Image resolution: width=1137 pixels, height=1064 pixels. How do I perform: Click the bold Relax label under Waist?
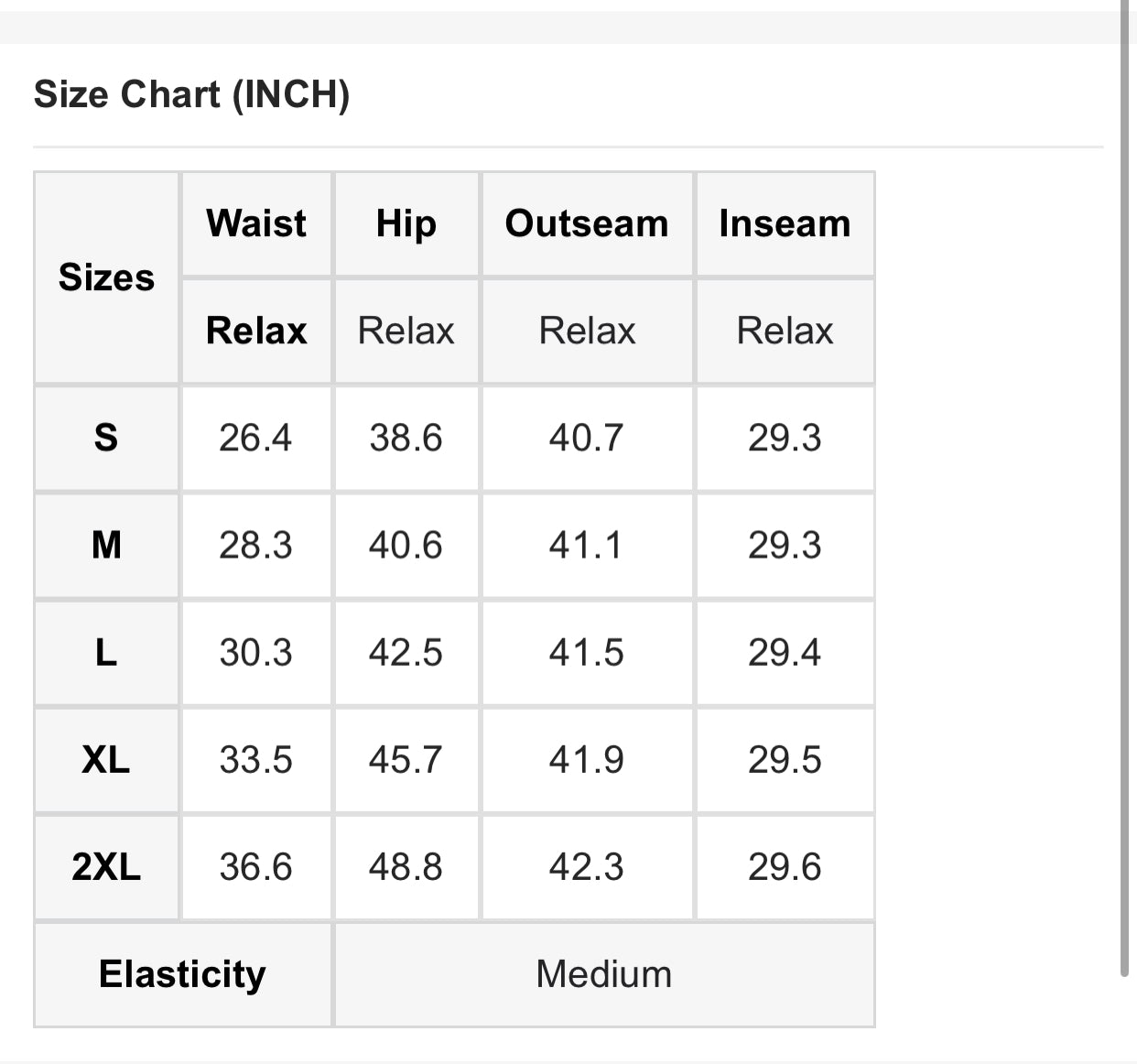[x=256, y=331]
